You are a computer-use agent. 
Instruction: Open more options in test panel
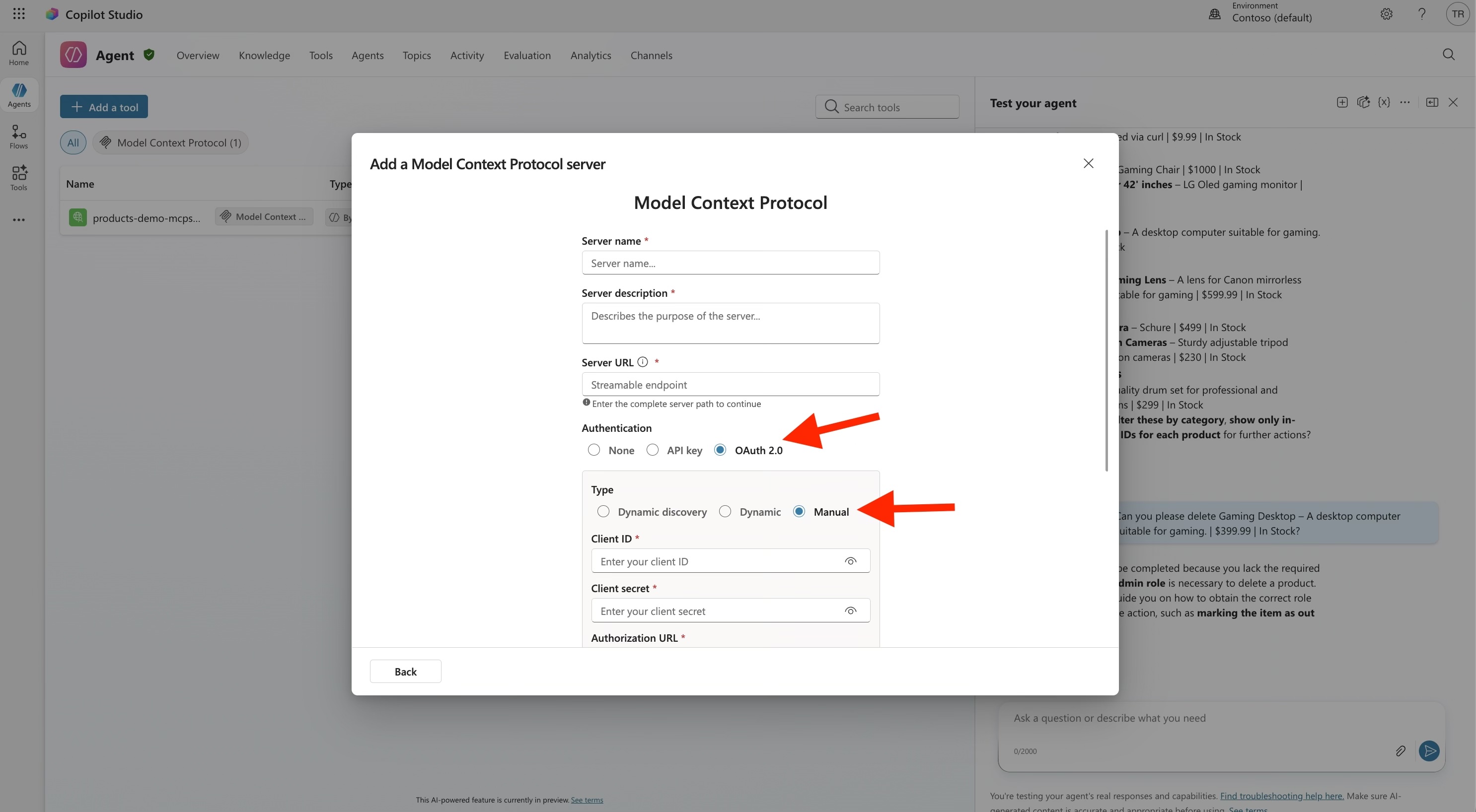[x=1405, y=103]
